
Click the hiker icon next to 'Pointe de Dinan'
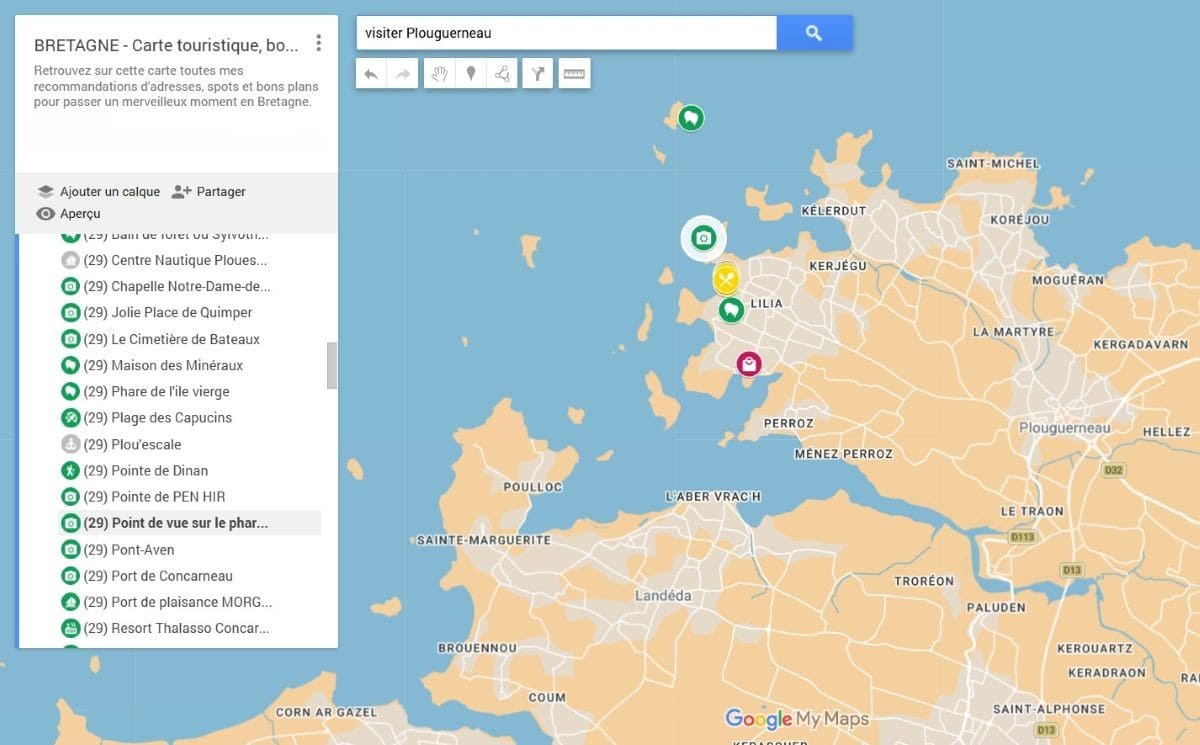[x=70, y=470]
